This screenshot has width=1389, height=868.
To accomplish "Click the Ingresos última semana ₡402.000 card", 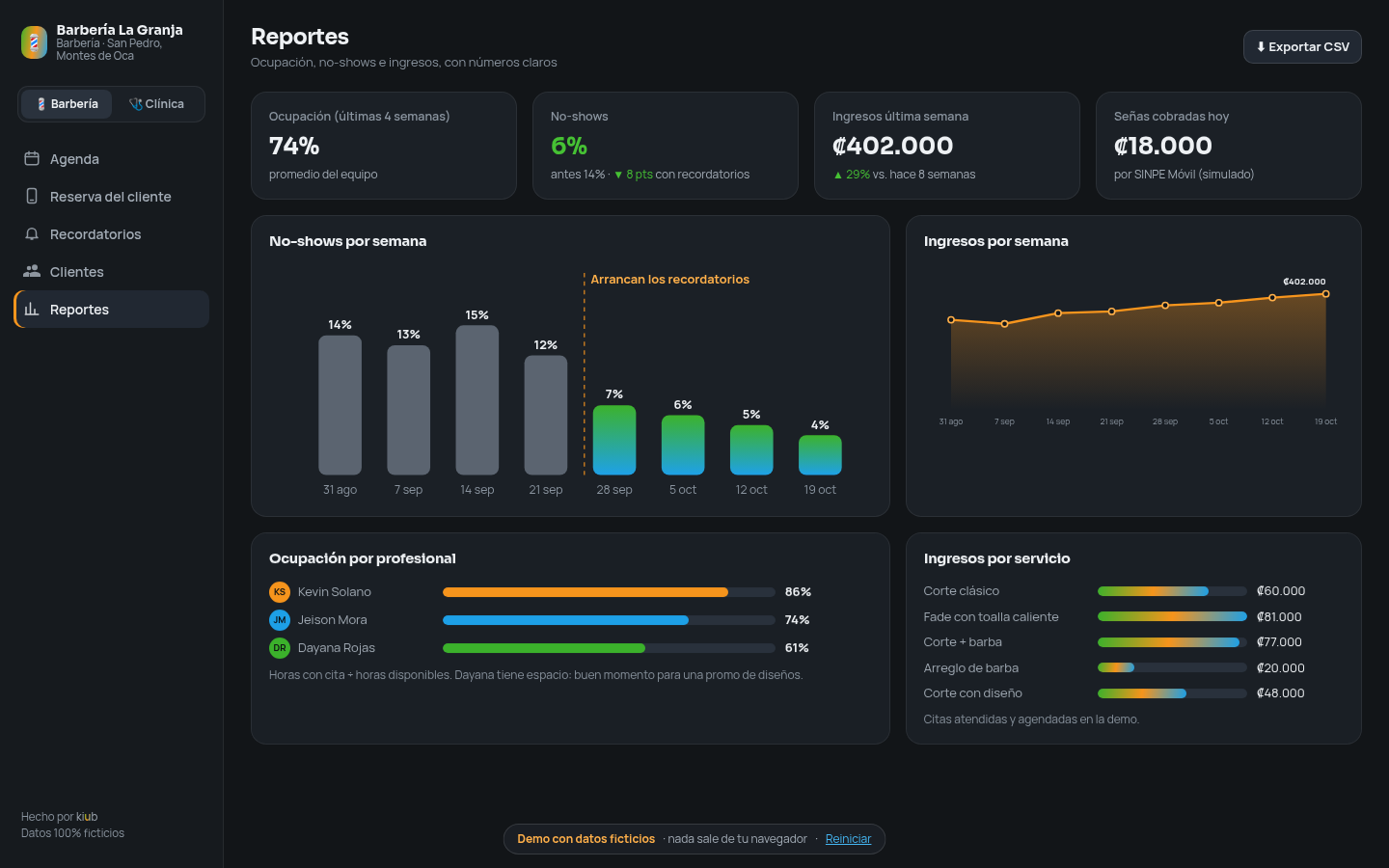I will [x=947, y=146].
